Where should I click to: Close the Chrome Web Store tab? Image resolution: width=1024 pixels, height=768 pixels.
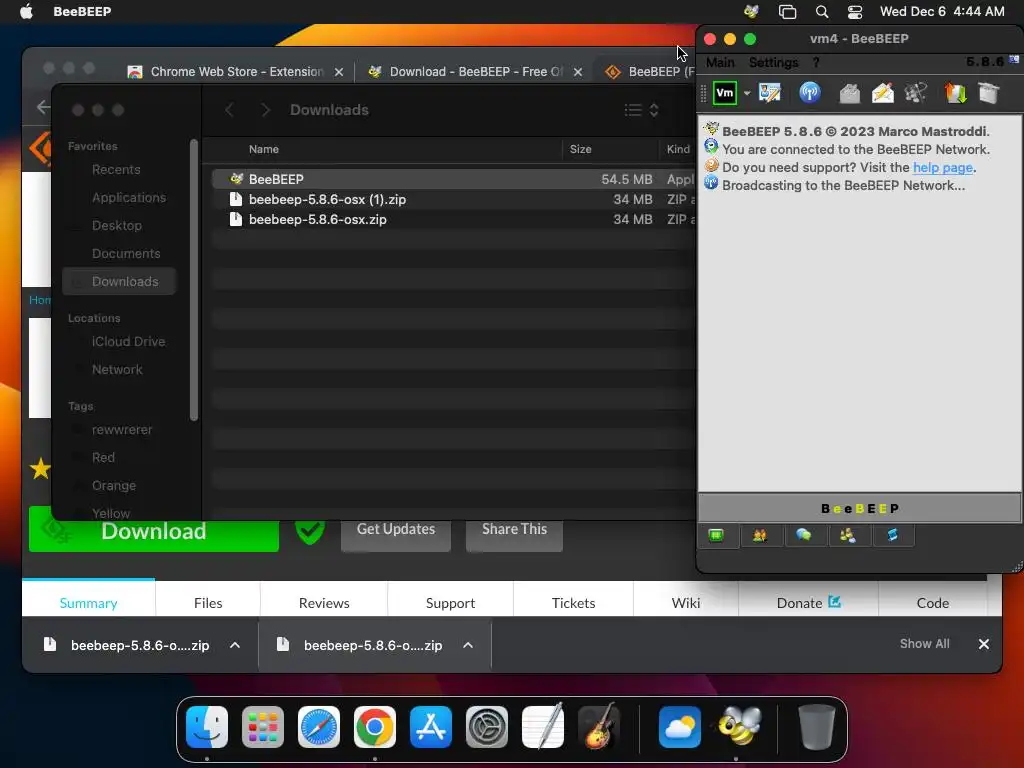point(339,72)
